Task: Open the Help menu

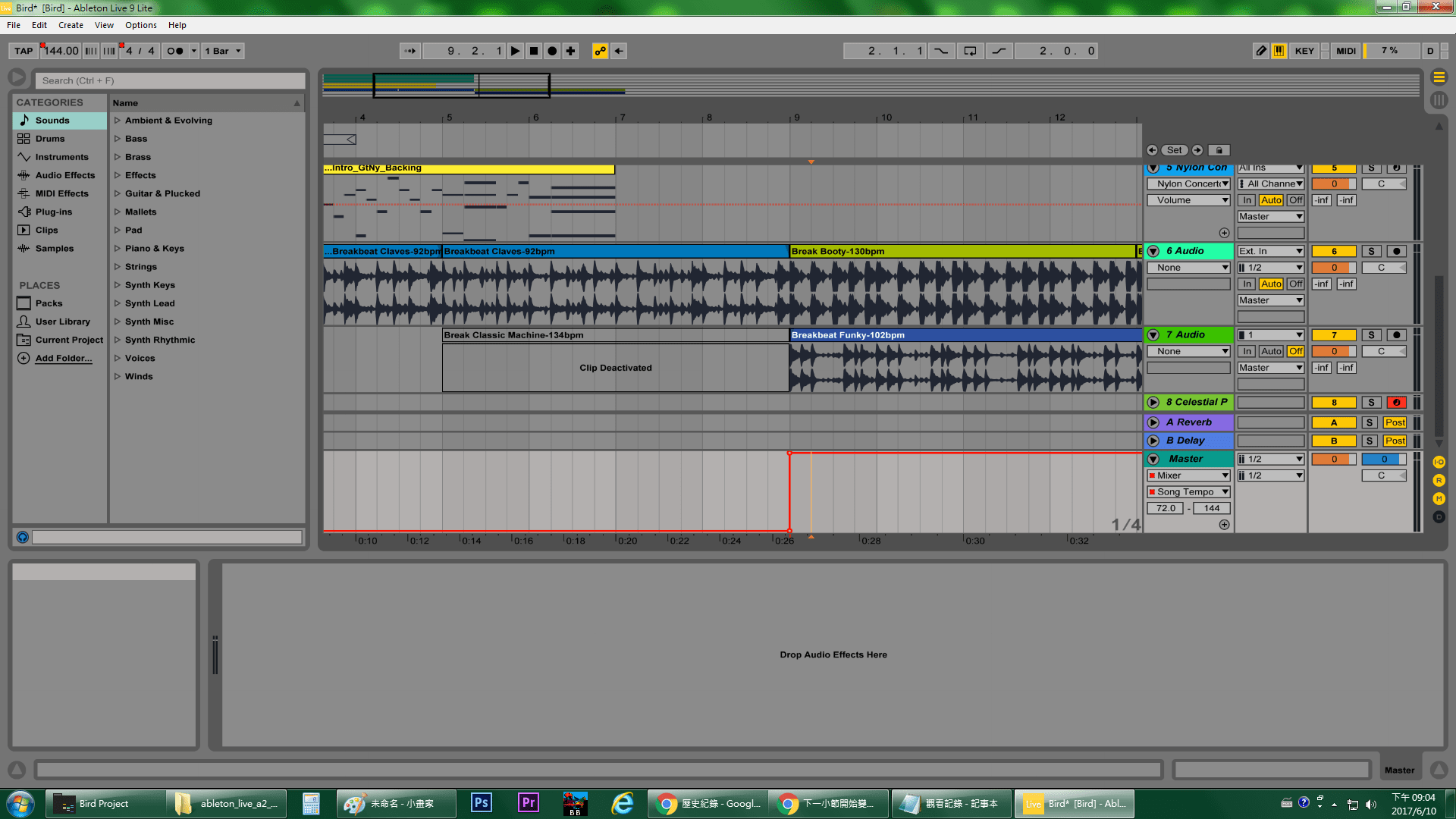Action: [177, 25]
